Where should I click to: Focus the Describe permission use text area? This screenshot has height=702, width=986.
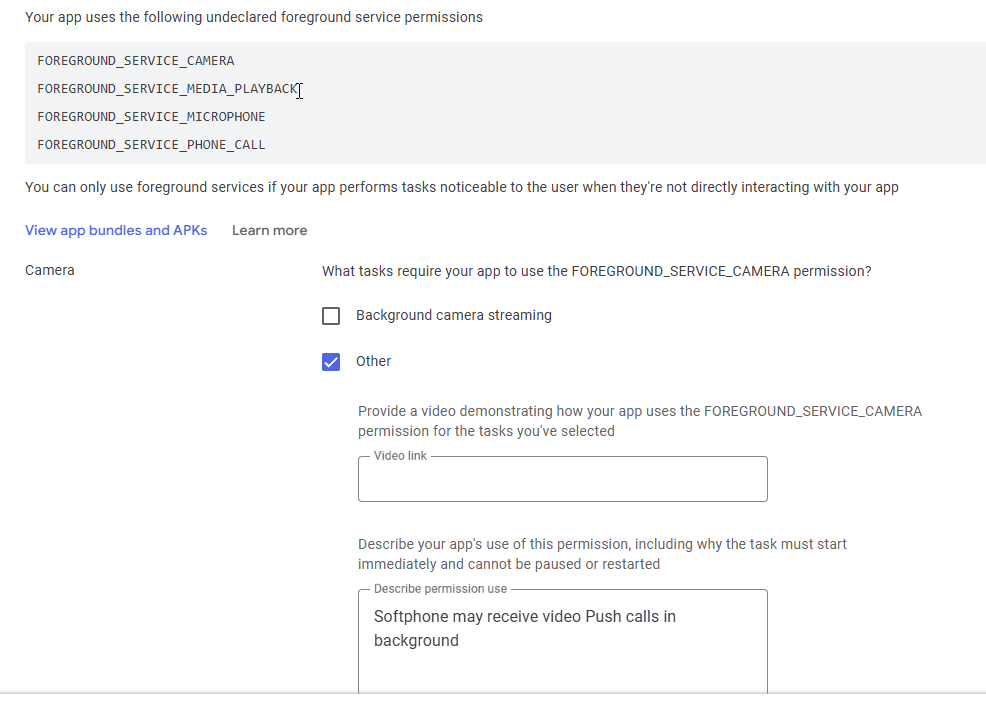click(x=563, y=642)
